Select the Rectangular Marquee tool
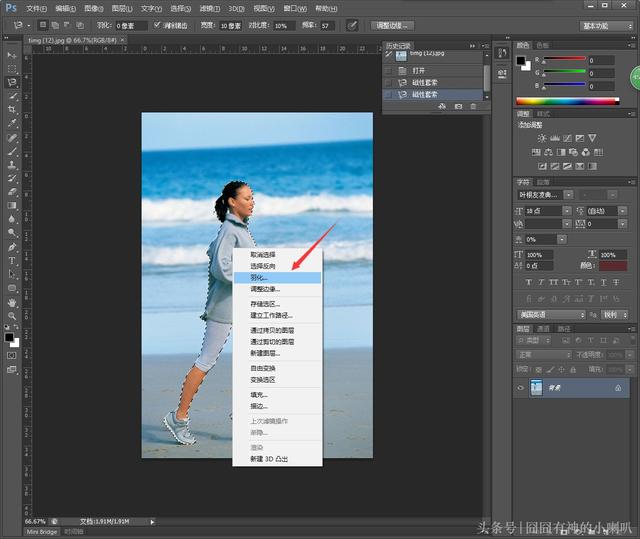The height and width of the screenshot is (539, 640). click(x=12, y=69)
